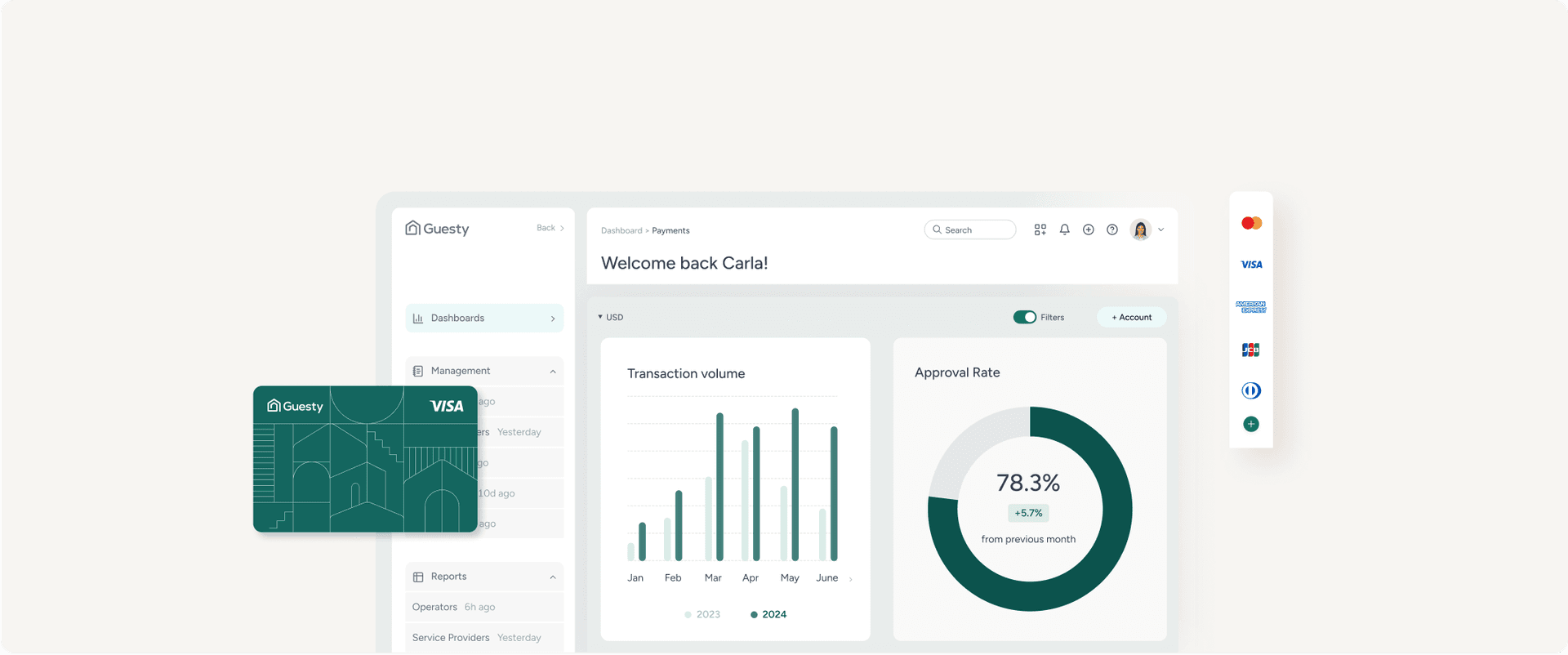Select the Diners Club card icon

point(1251,390)
